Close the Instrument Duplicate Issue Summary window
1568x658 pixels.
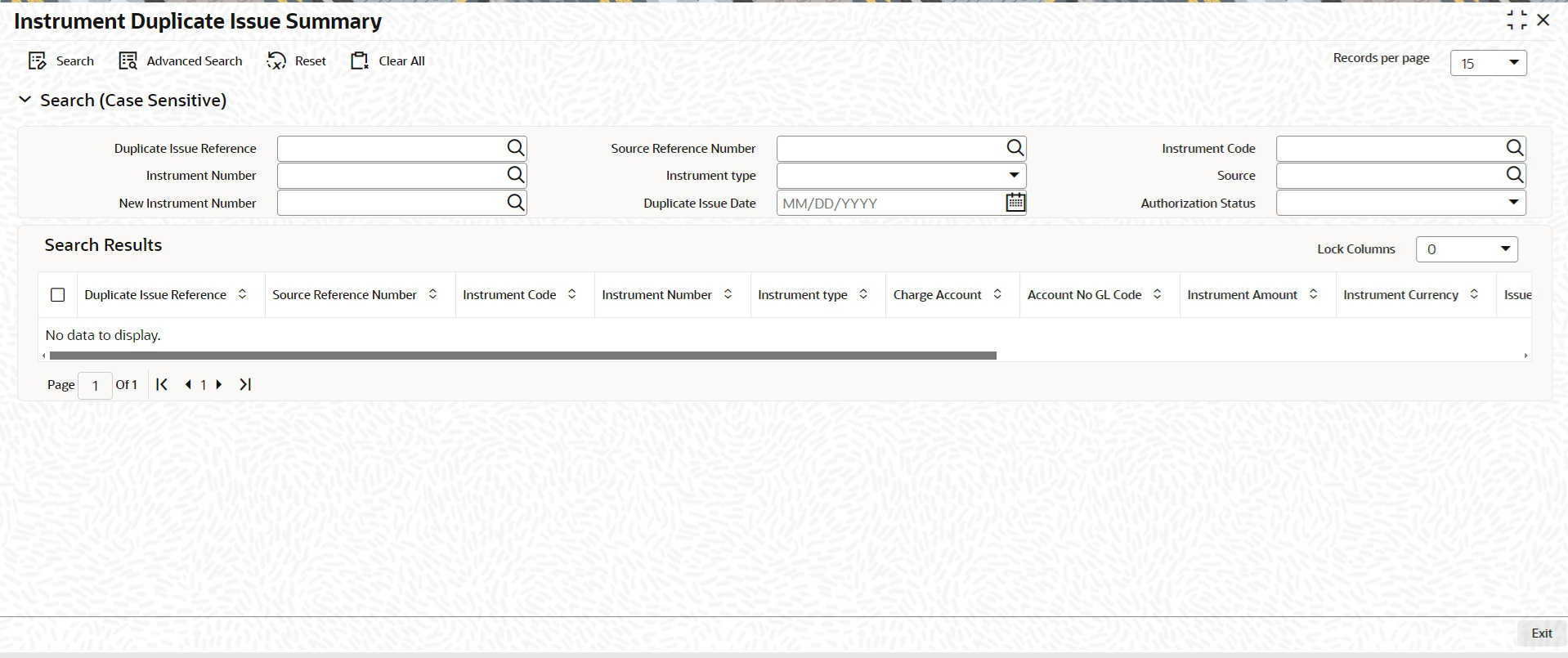point(1543,20)
